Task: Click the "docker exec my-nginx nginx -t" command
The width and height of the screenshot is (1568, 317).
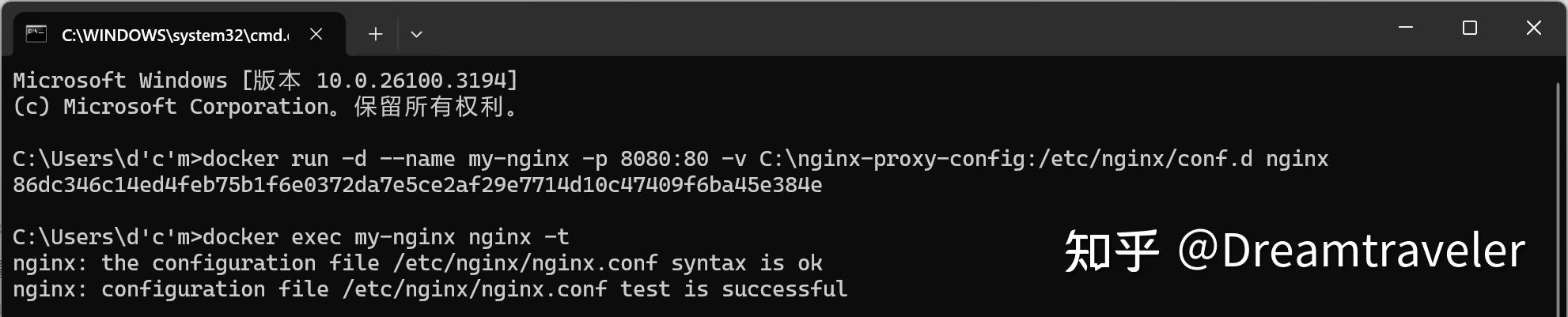Action: point(385,237)
